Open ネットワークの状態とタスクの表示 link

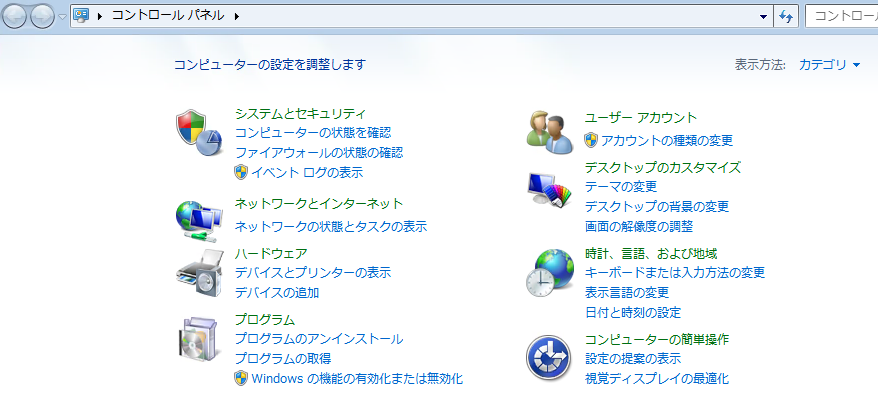[x=331, y=227]
